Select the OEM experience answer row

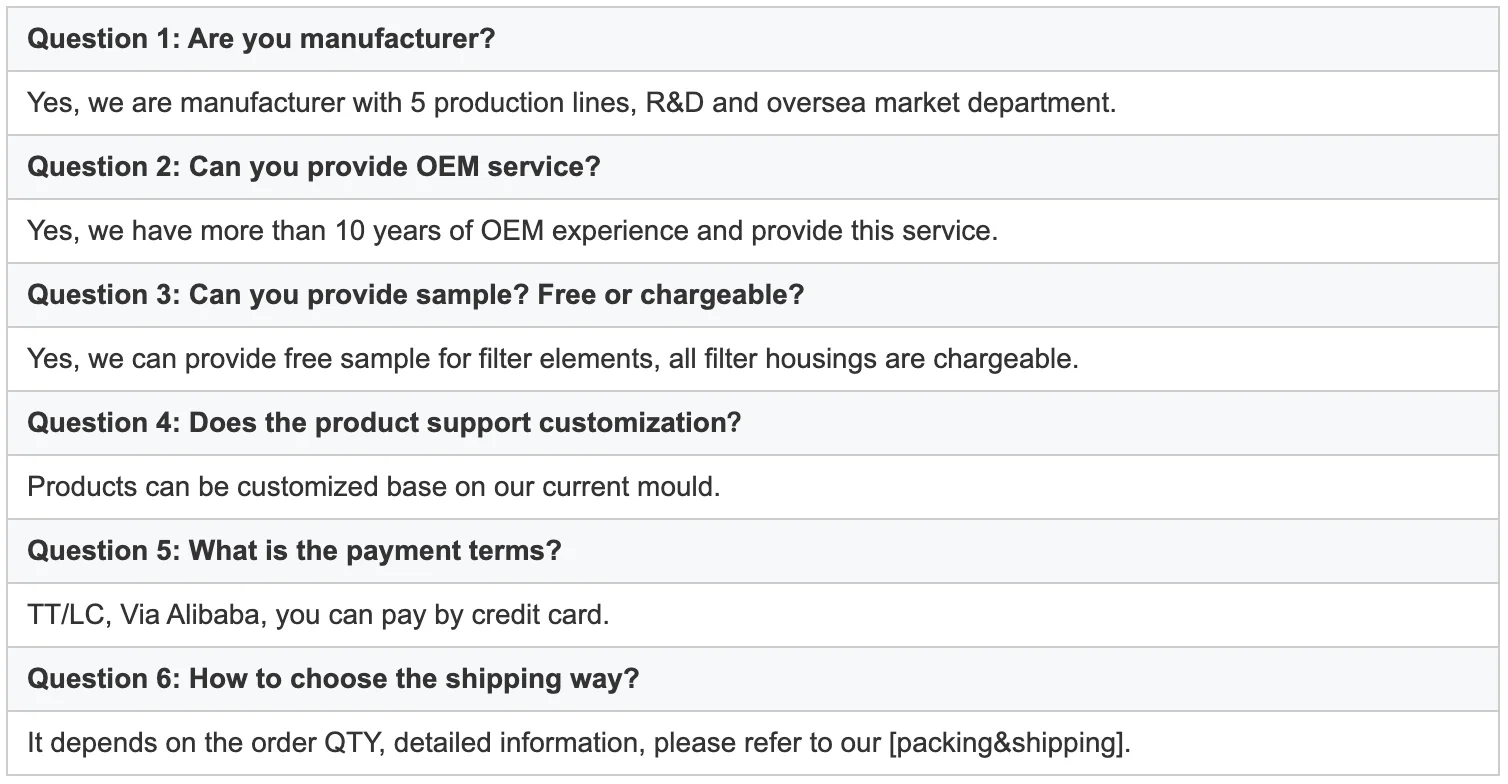[x=511, y=231]
